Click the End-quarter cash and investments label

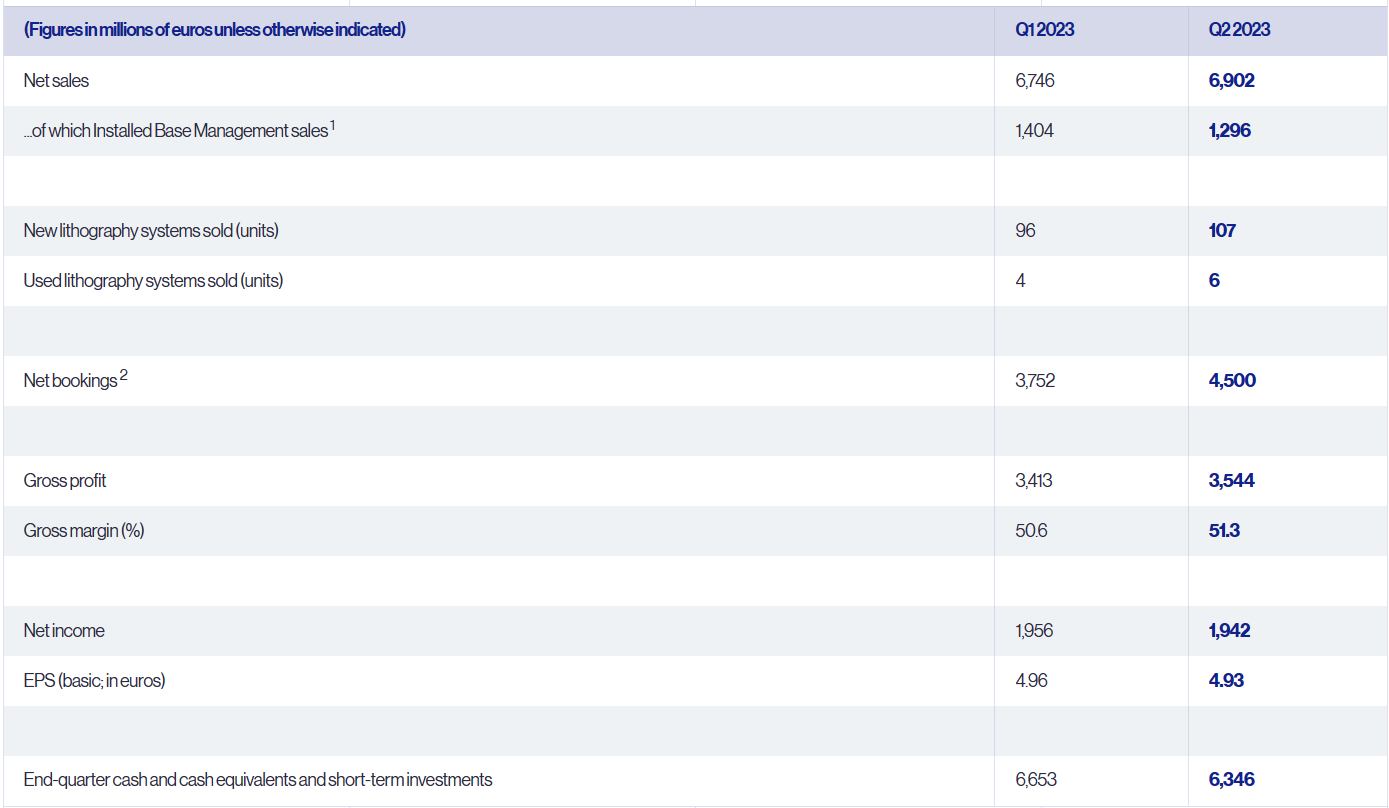click(x=258, y=780)
